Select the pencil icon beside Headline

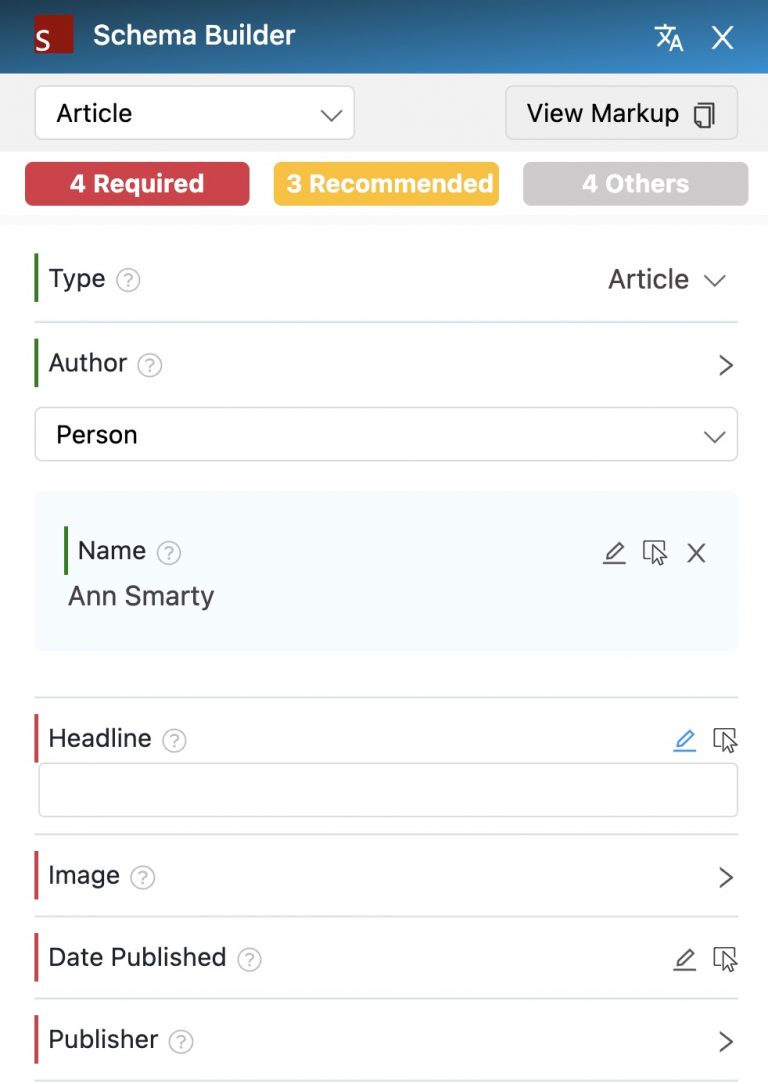[684, 740]
